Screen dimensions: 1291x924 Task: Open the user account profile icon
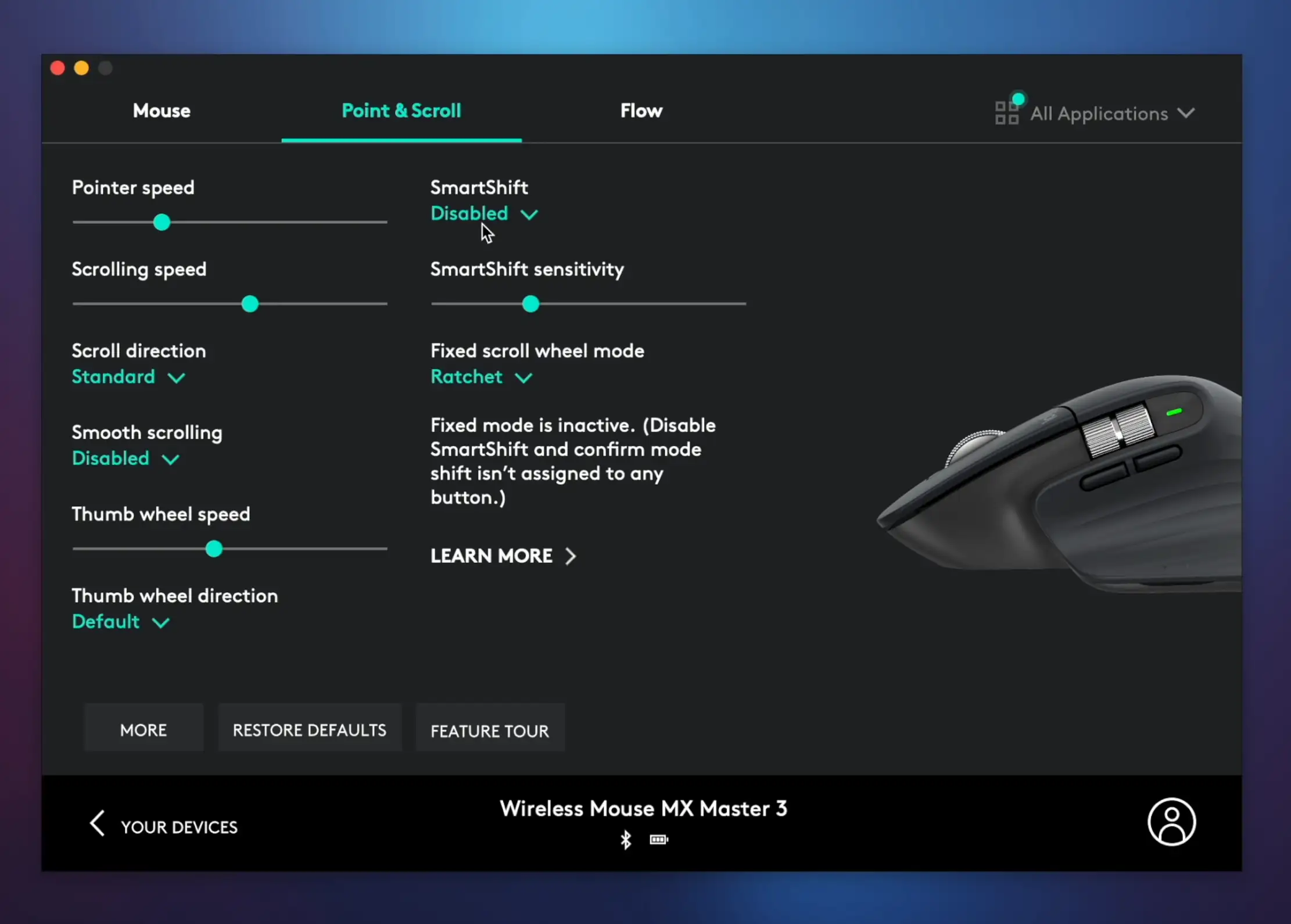(1171, 822)
